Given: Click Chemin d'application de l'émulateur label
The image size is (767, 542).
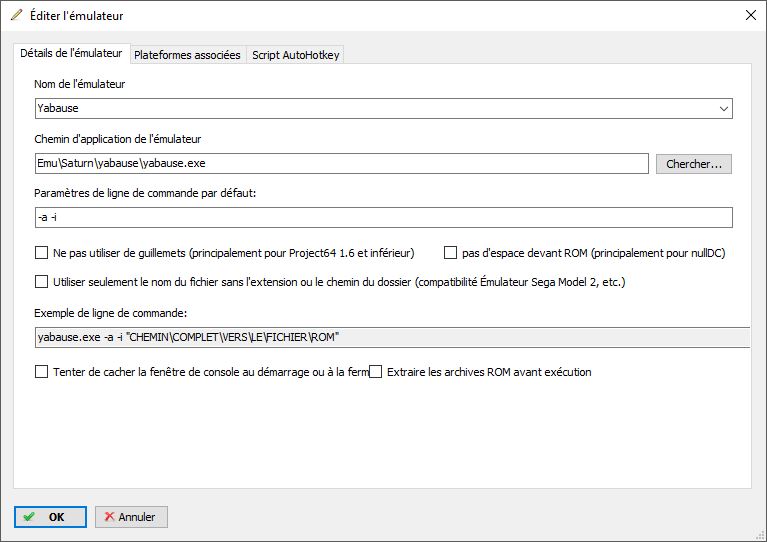Looking at the screenshot, I should coord(118,139).
